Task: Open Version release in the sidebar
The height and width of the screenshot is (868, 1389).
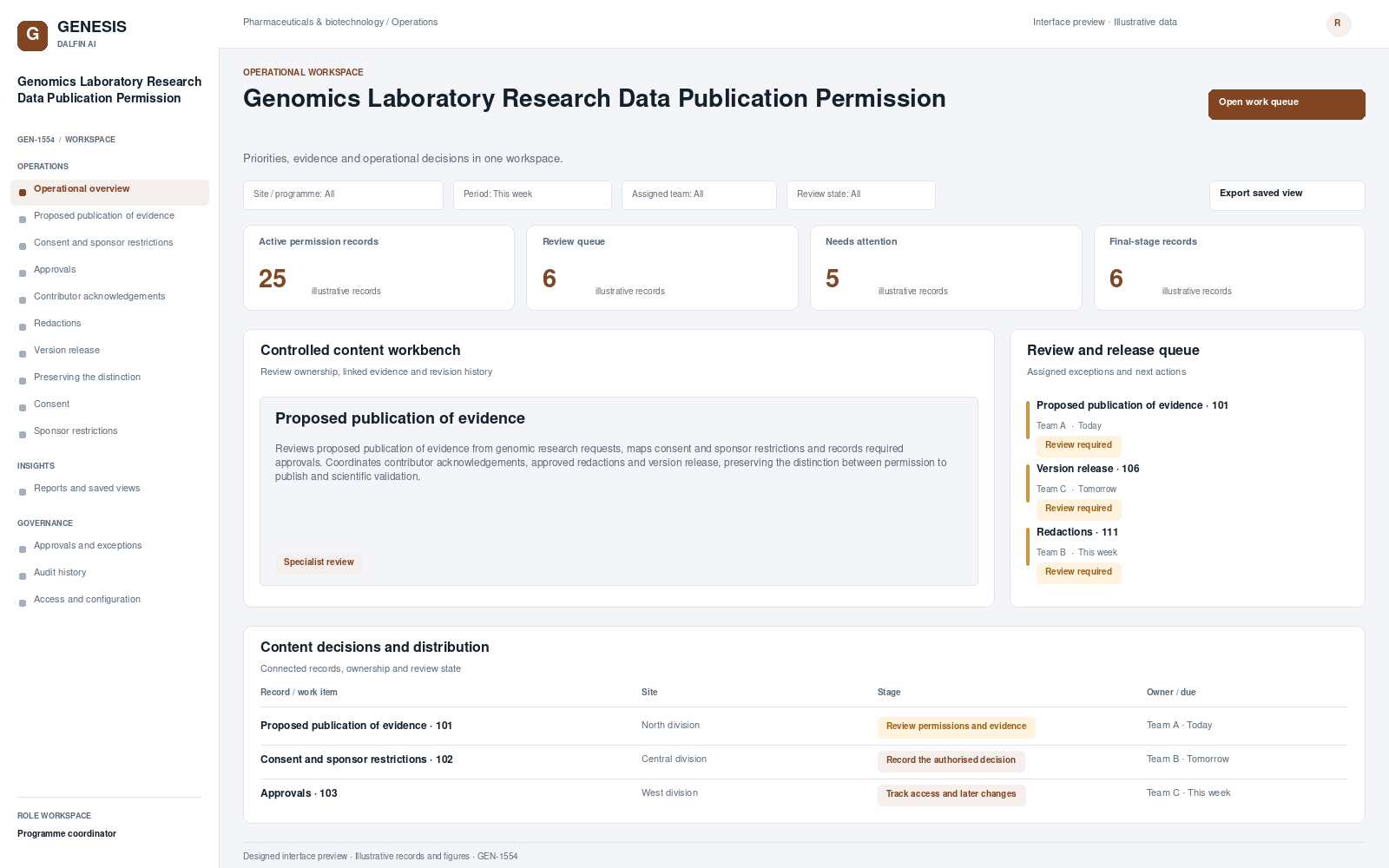Action: coord(67,351)
